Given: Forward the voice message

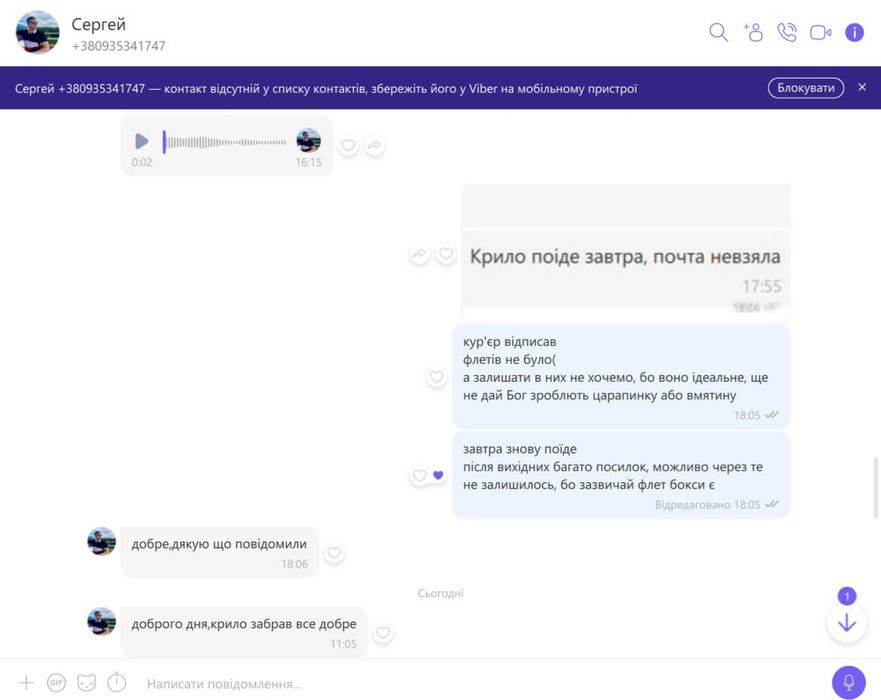Looking at the screenshot, I should pos(374,146).
